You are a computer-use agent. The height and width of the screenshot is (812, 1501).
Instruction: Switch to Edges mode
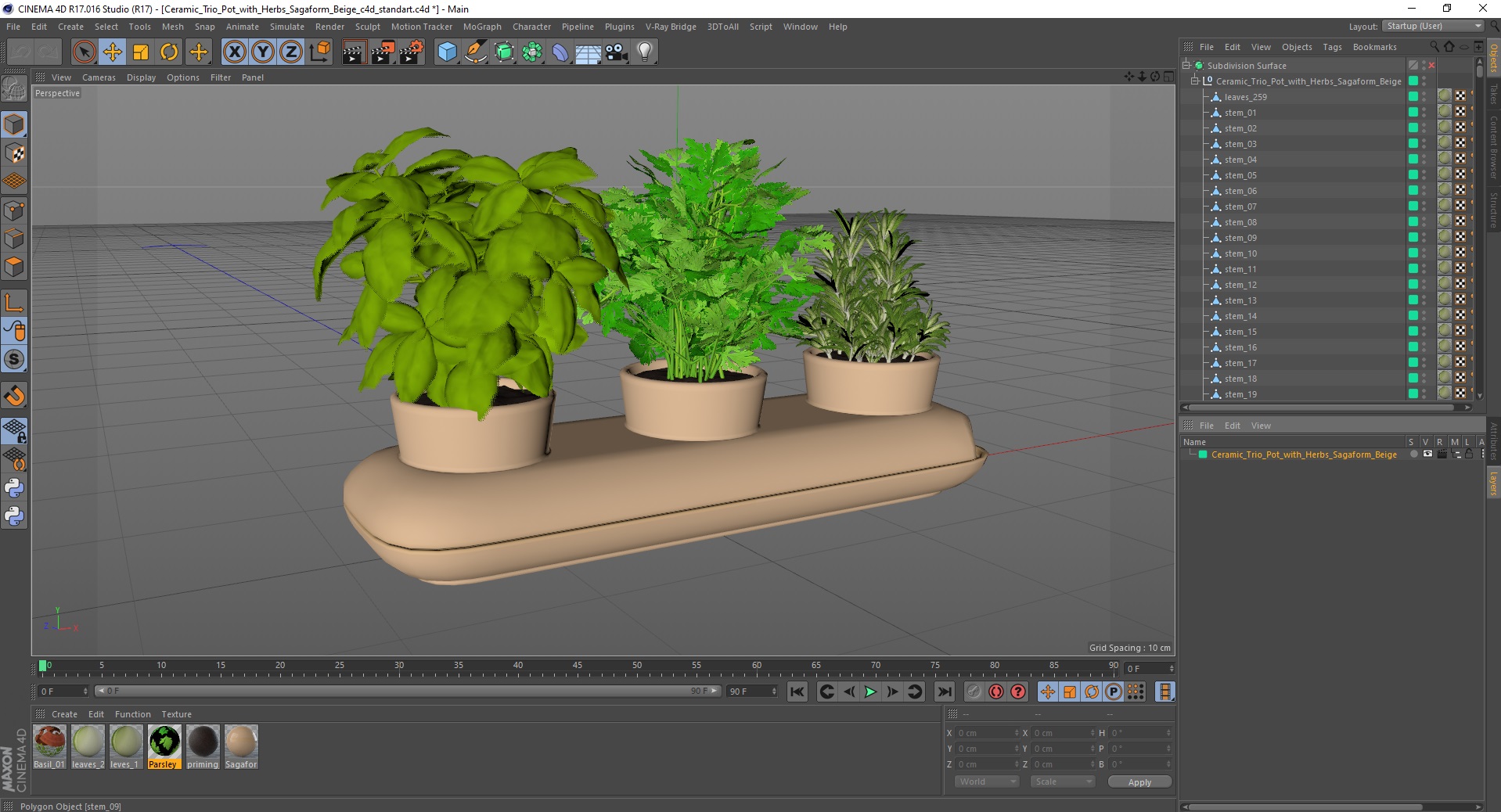click(x=14, y=239)
